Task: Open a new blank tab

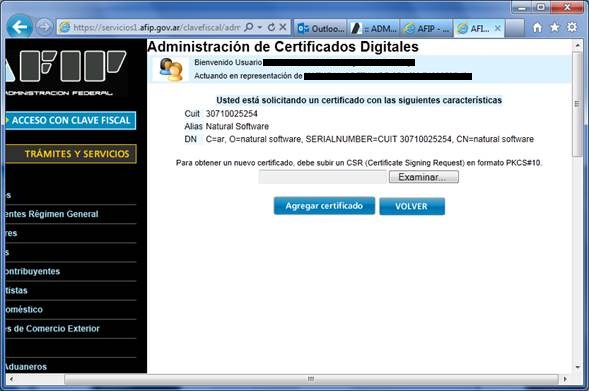Action: (x=515, y=29)
